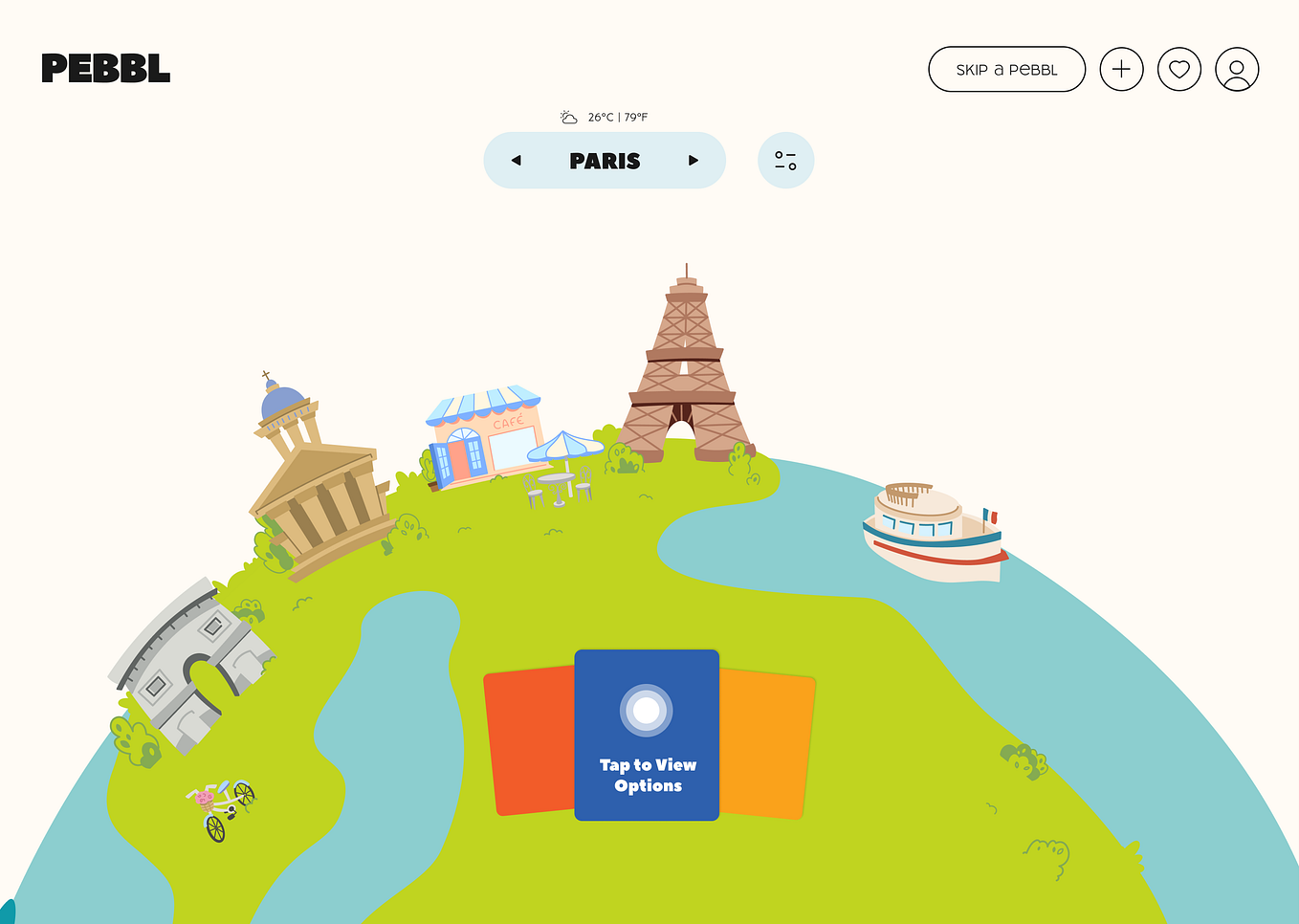Open the plus add icon
The image size is (1299, 924).
pos(1121,69)
